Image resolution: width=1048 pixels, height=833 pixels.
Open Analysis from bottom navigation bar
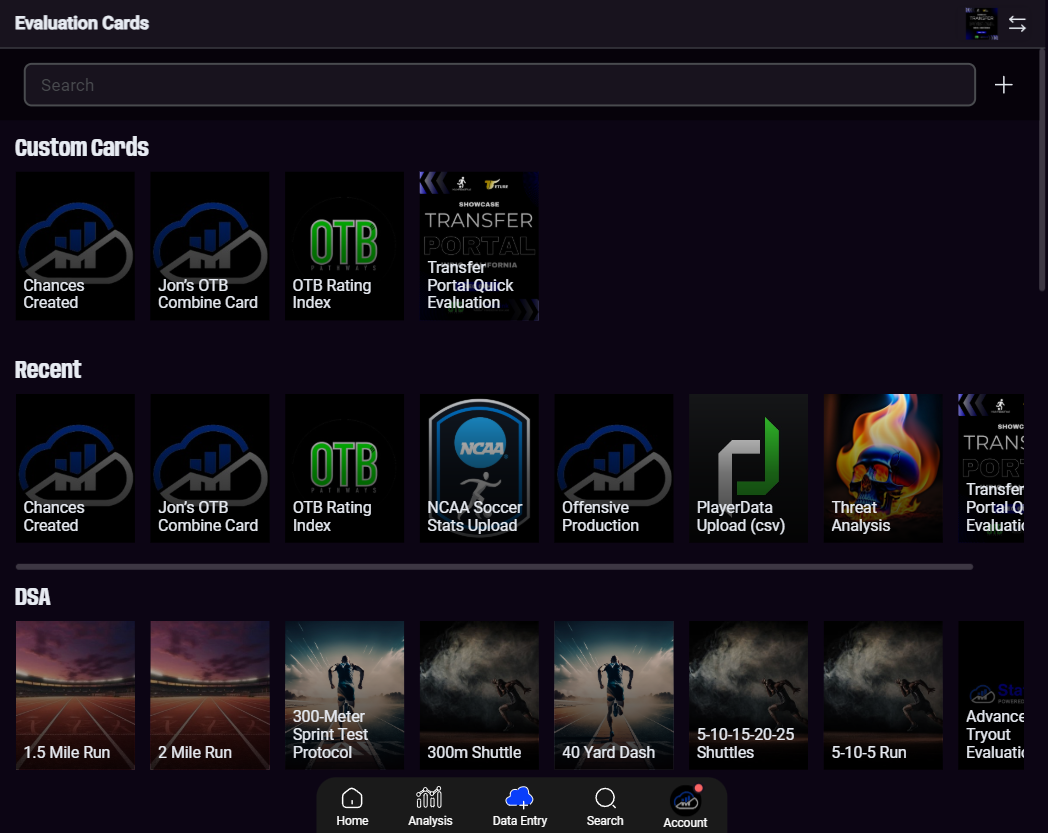[430, 807]
